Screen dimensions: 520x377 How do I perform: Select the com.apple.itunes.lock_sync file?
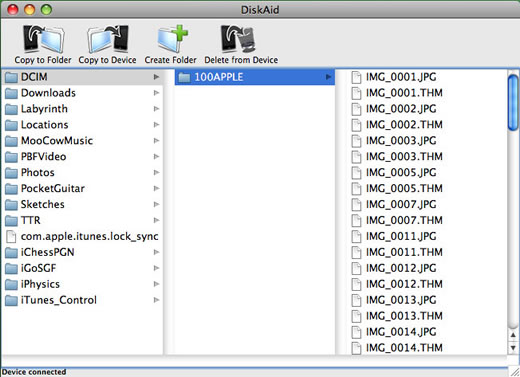click(x=82, y=236)
